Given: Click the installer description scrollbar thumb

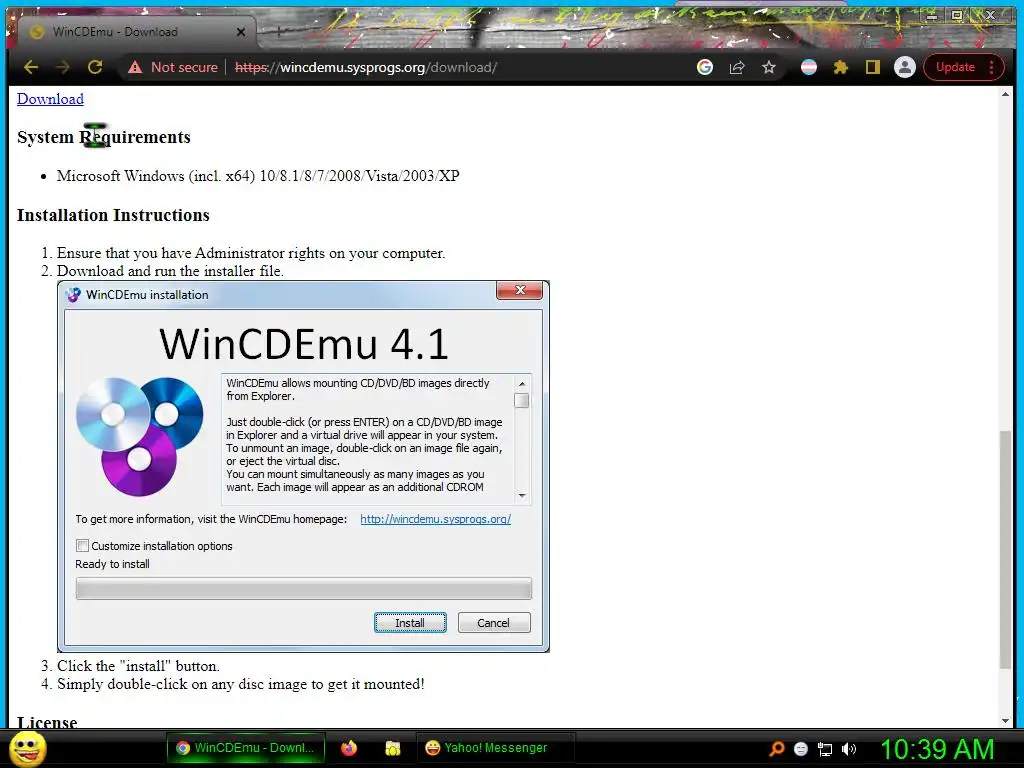Looking at the screenshot, I should tap(521, 401).
